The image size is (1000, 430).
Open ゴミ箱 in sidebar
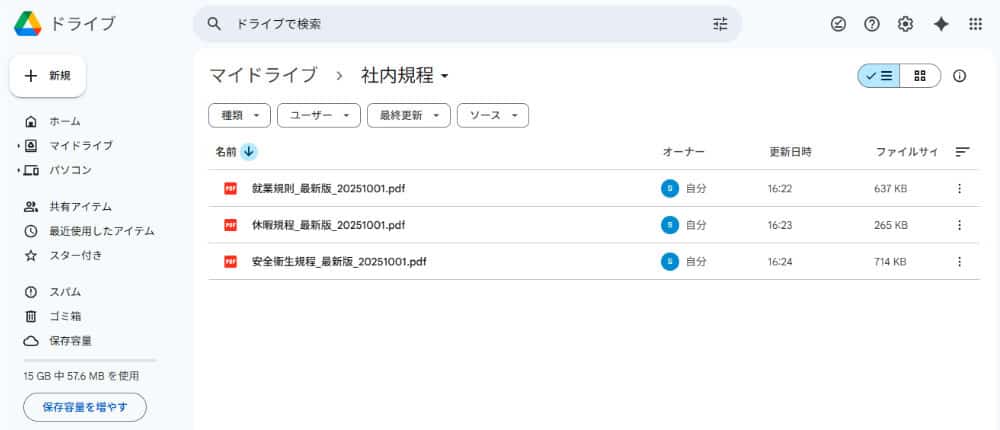coord(65,316)
